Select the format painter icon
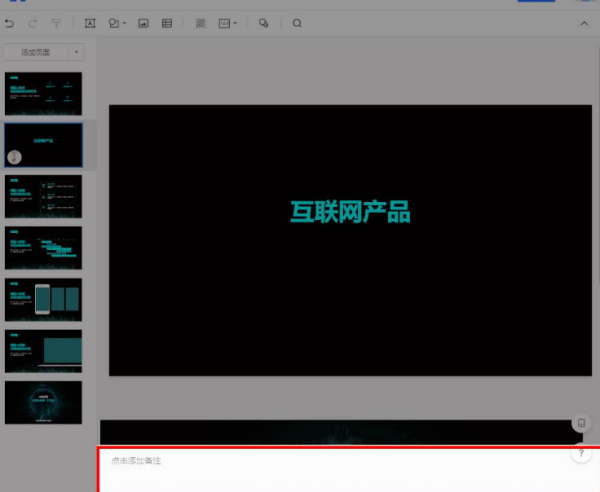The image size is (600, 492). click(x=56, y=23)
